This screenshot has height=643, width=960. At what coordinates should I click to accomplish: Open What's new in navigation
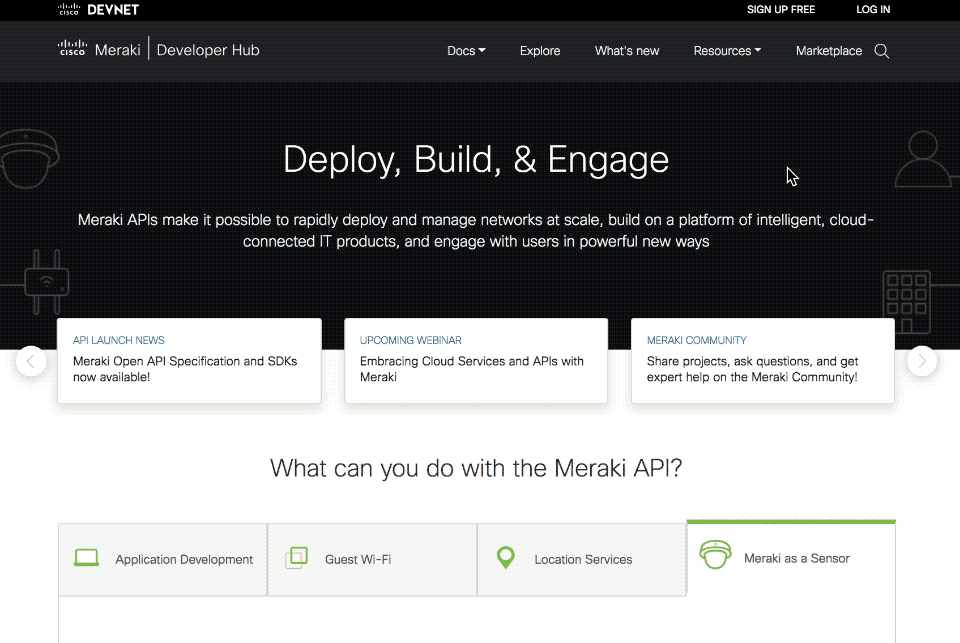pyautogui.click(x=627, y=51)
